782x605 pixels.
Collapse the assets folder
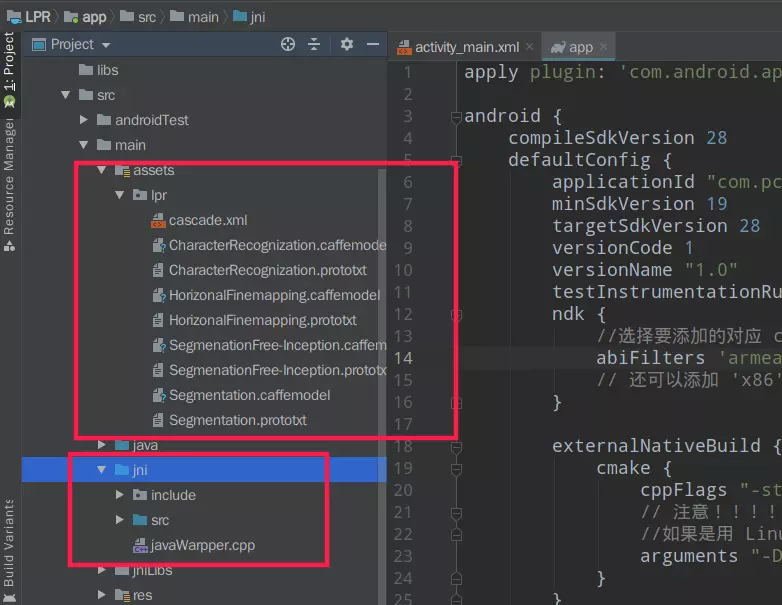(x=101, y=171)
